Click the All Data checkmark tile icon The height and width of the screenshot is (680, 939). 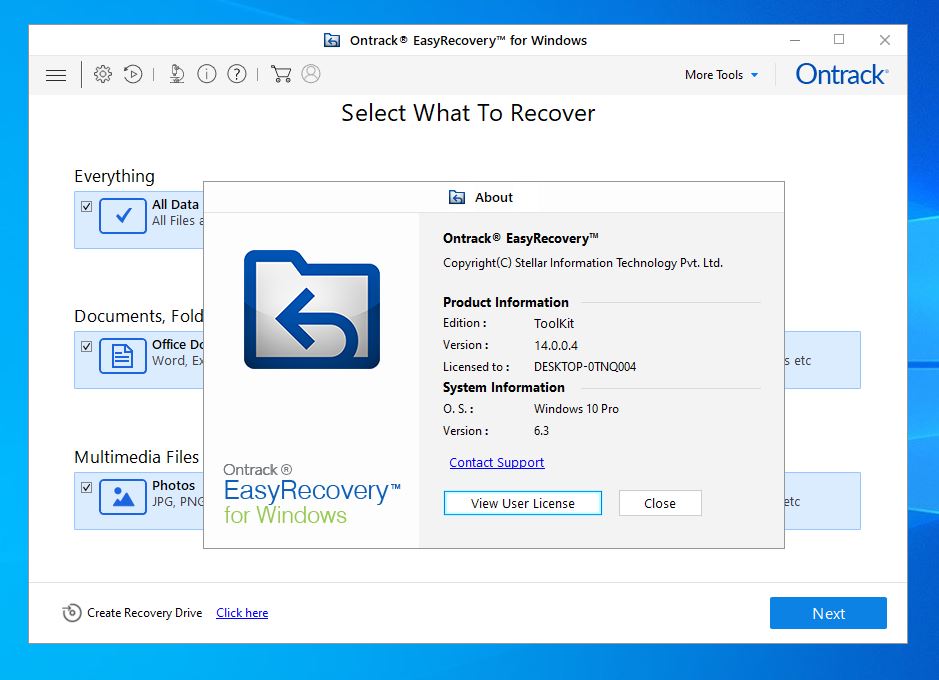point(123,216)
